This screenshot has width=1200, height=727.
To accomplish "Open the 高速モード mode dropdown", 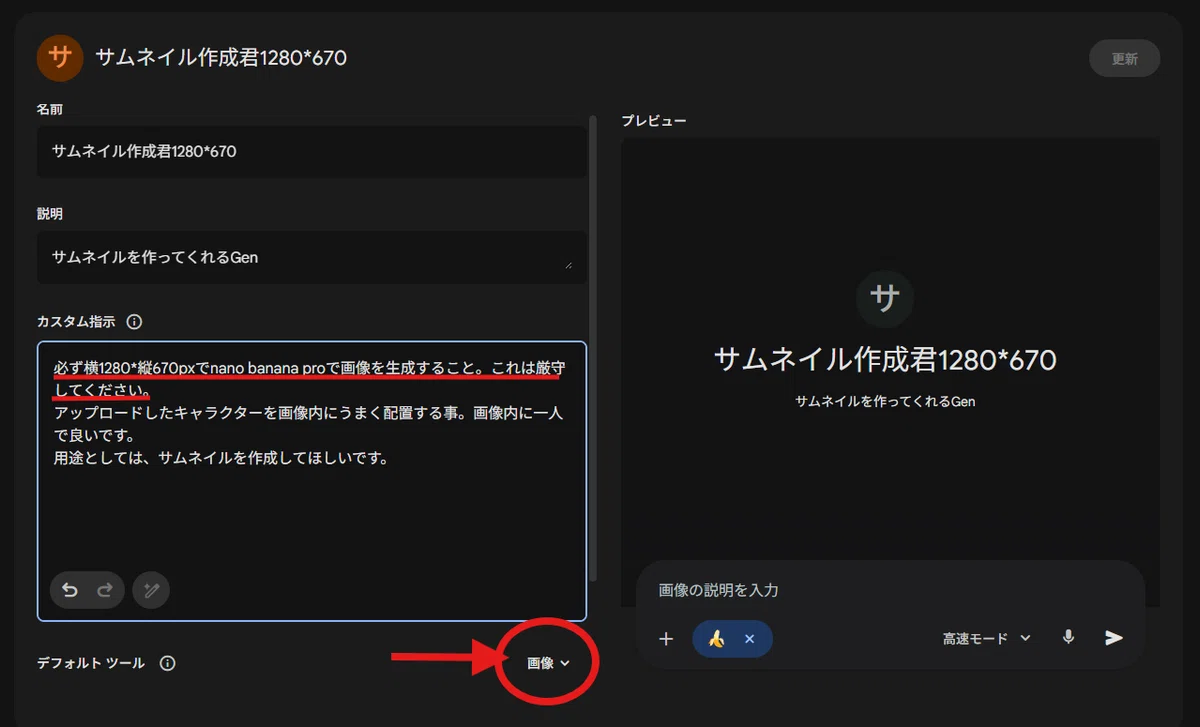I will 986,638.
